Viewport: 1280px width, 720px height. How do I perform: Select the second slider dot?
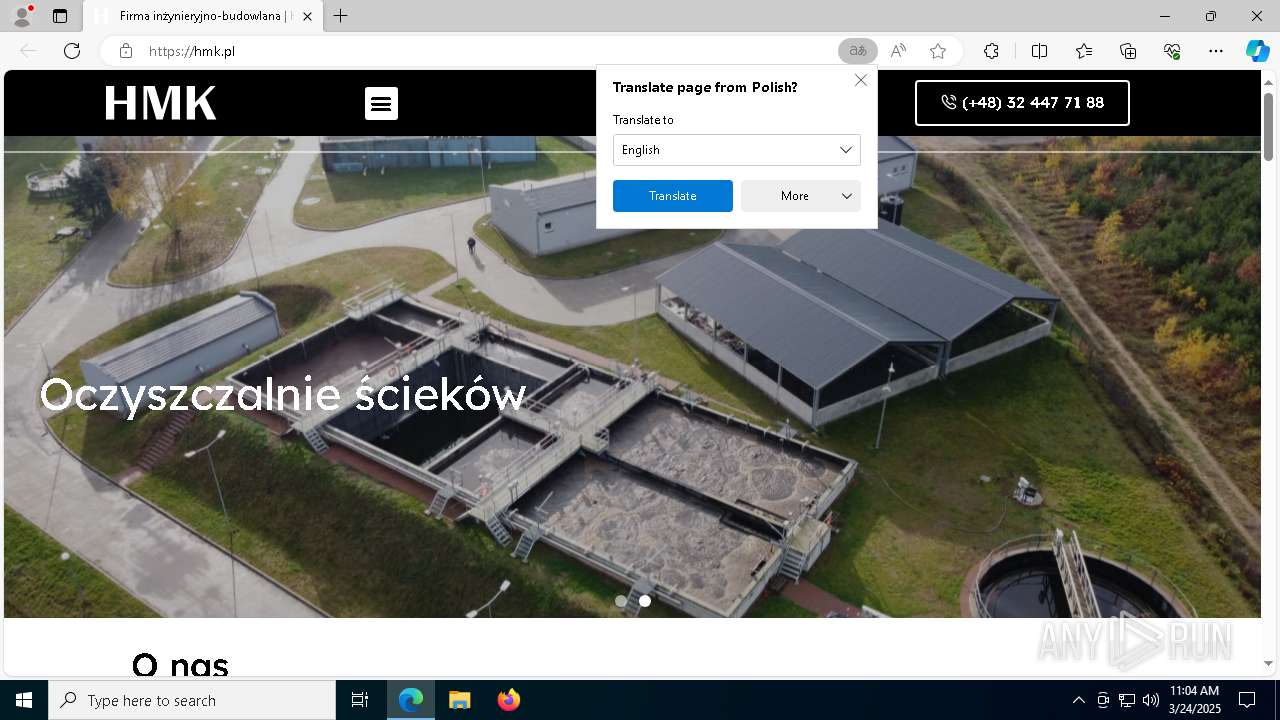point(645,601)
